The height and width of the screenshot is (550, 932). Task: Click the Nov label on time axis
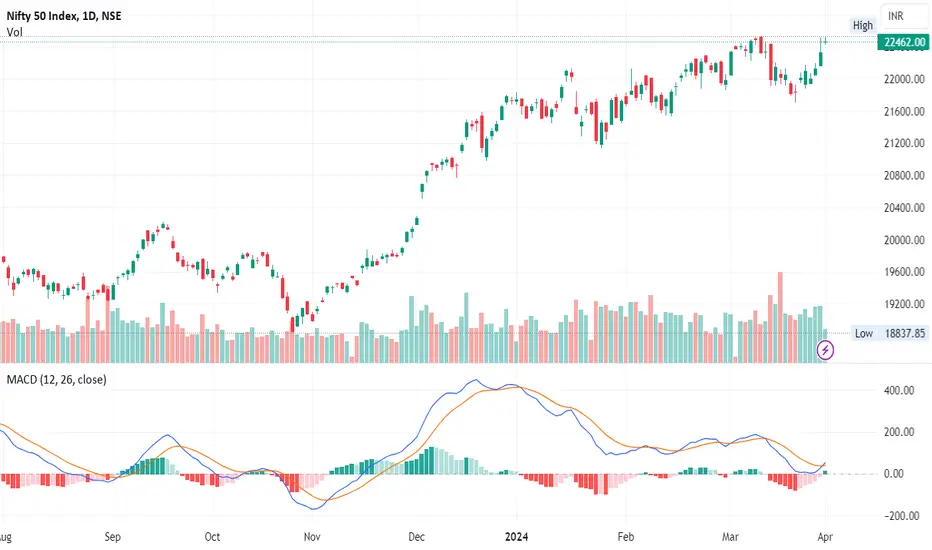click(x=312, y=536)
